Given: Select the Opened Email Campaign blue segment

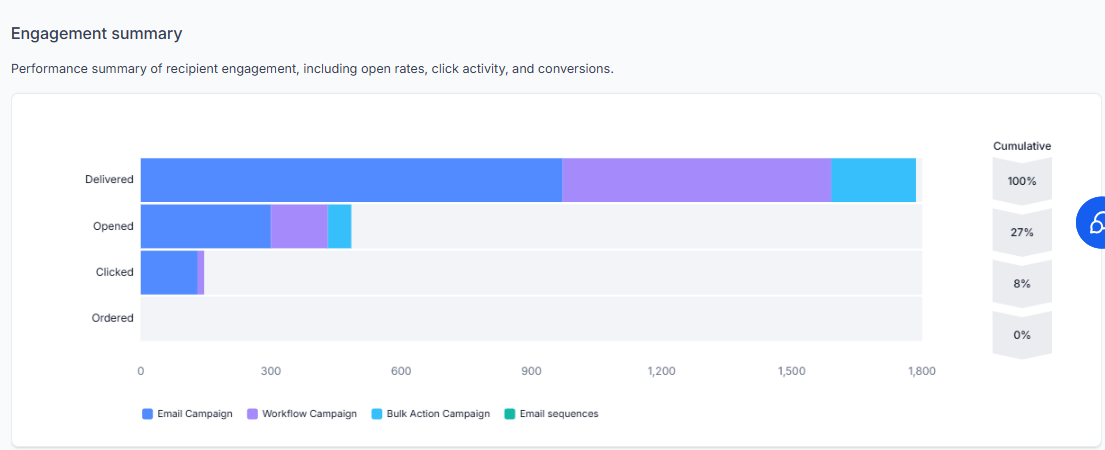Looking at the screenshot, I should [x=206, y=226].
